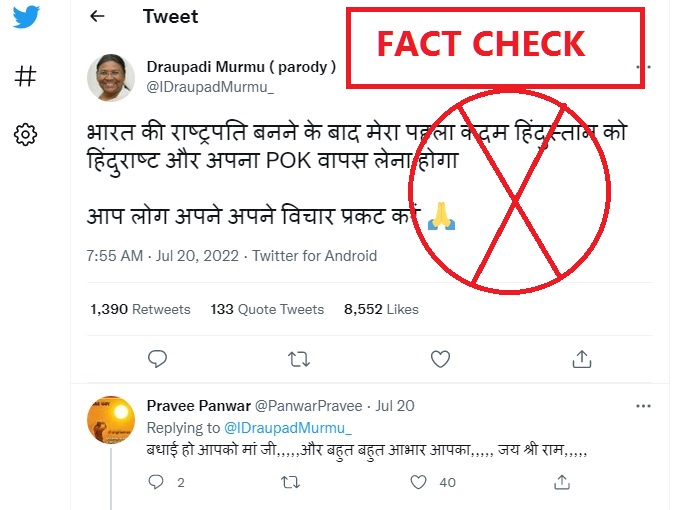This screenshot has width=677, height=510.
Task: Share the main tweet
Action: coord(582,358)
